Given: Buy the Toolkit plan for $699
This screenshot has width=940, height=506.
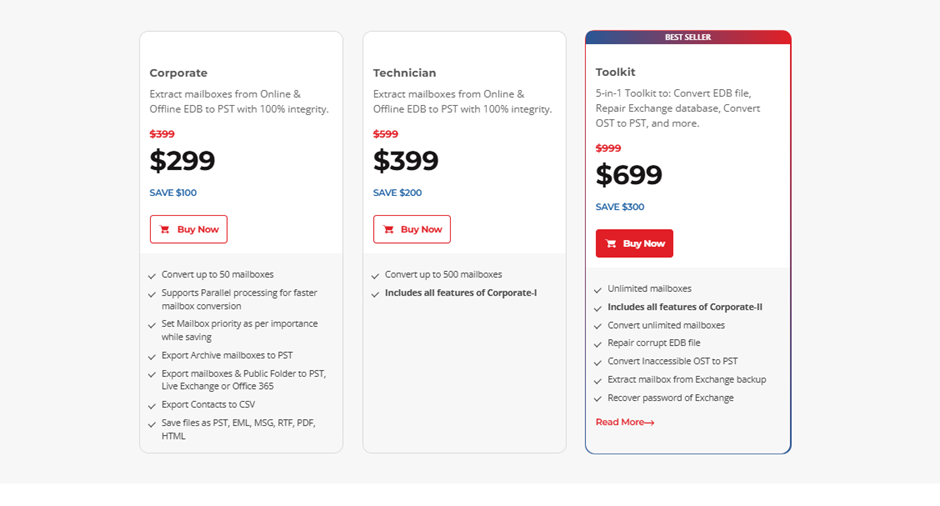Looking at the screenshot, I should 634,243.
